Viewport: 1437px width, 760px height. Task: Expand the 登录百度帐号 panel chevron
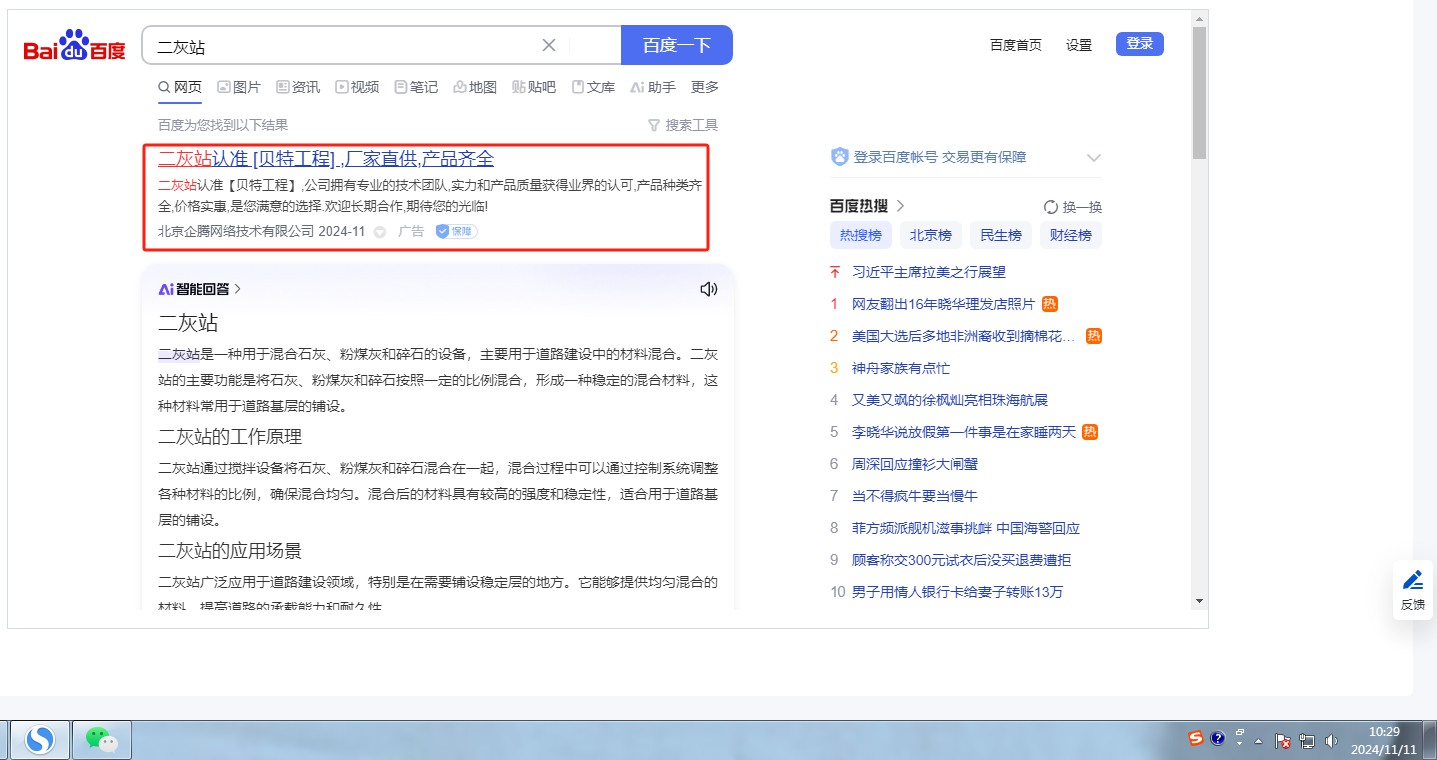[1093, 158]
